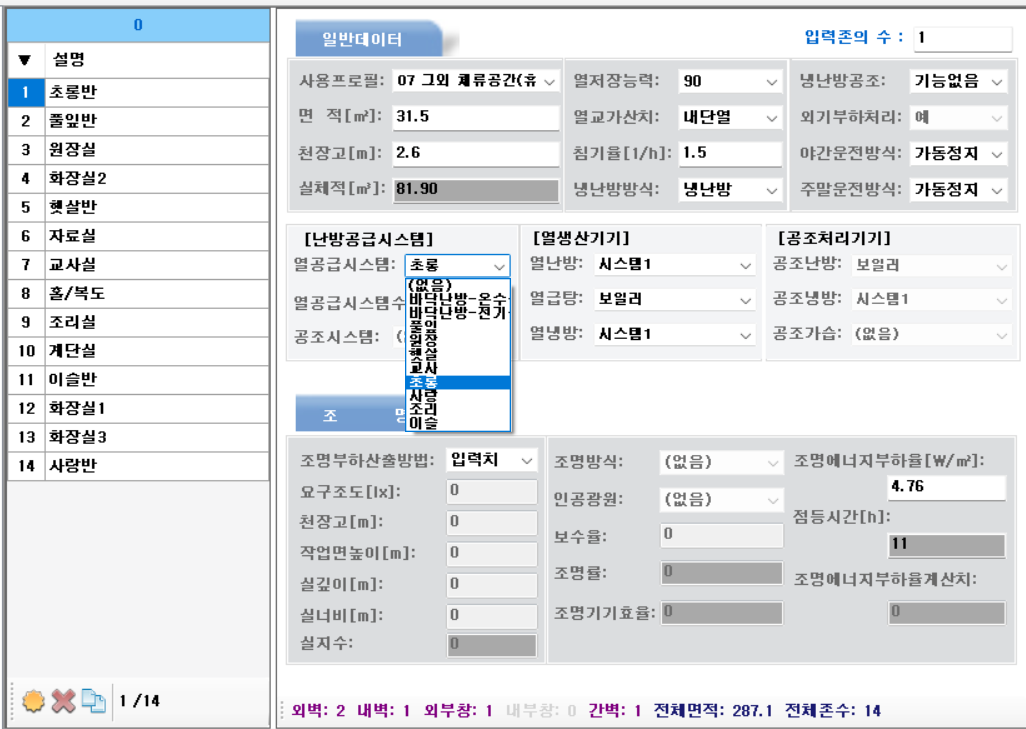Click the red X delete zone icon
This screenshot has width=1026, height=729.
(63, 701)
